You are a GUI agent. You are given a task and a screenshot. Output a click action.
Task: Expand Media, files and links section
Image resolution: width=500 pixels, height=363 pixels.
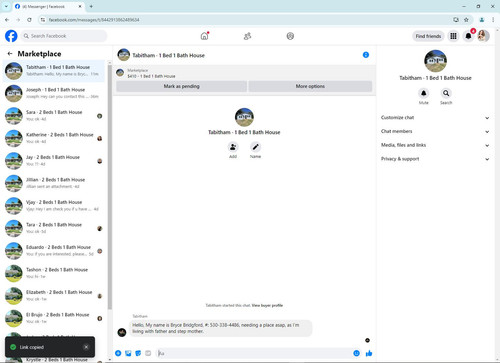pyautogui.click(x=435, y=145)
